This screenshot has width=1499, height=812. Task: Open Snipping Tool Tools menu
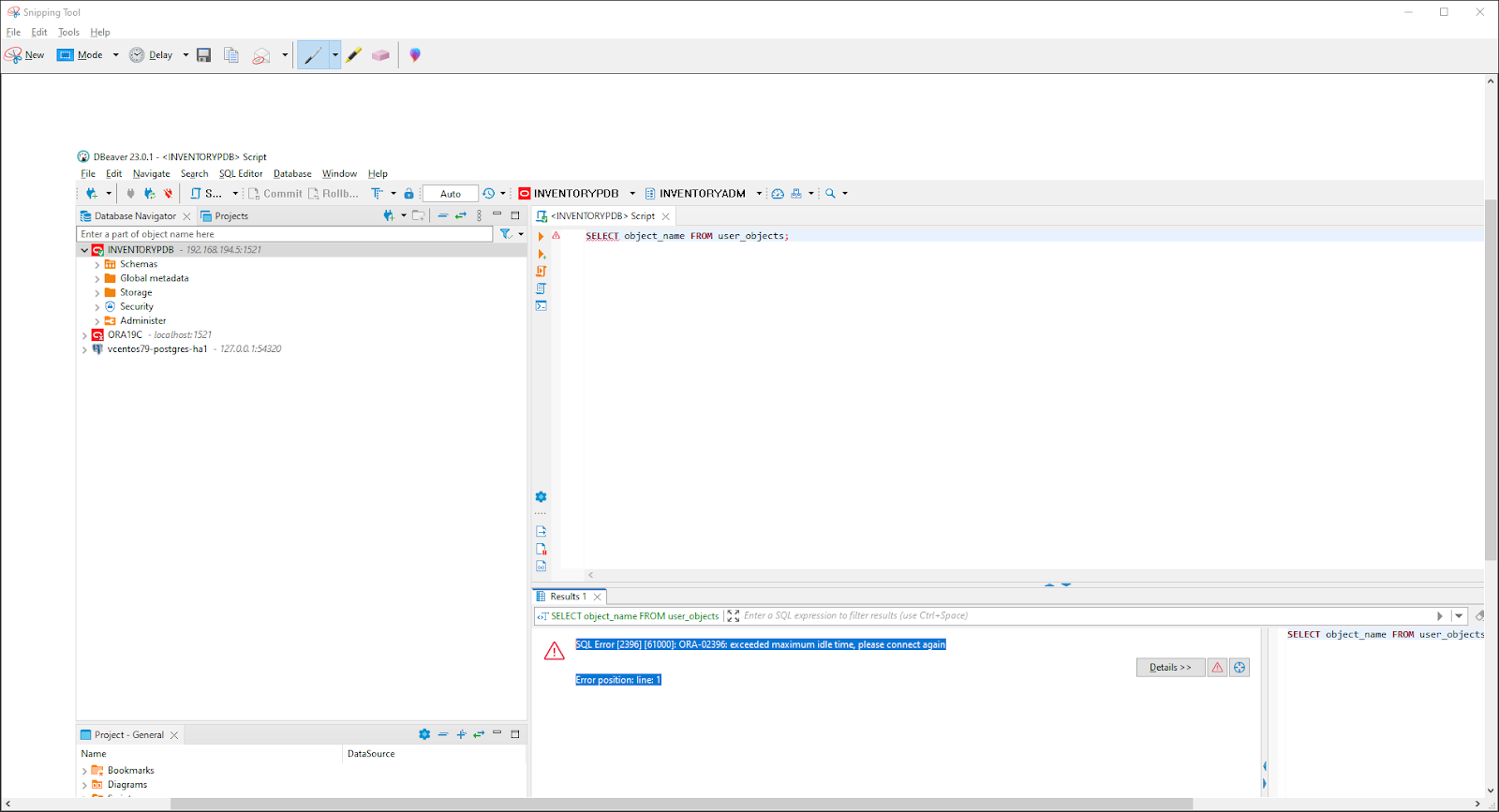tap(69, 32)
